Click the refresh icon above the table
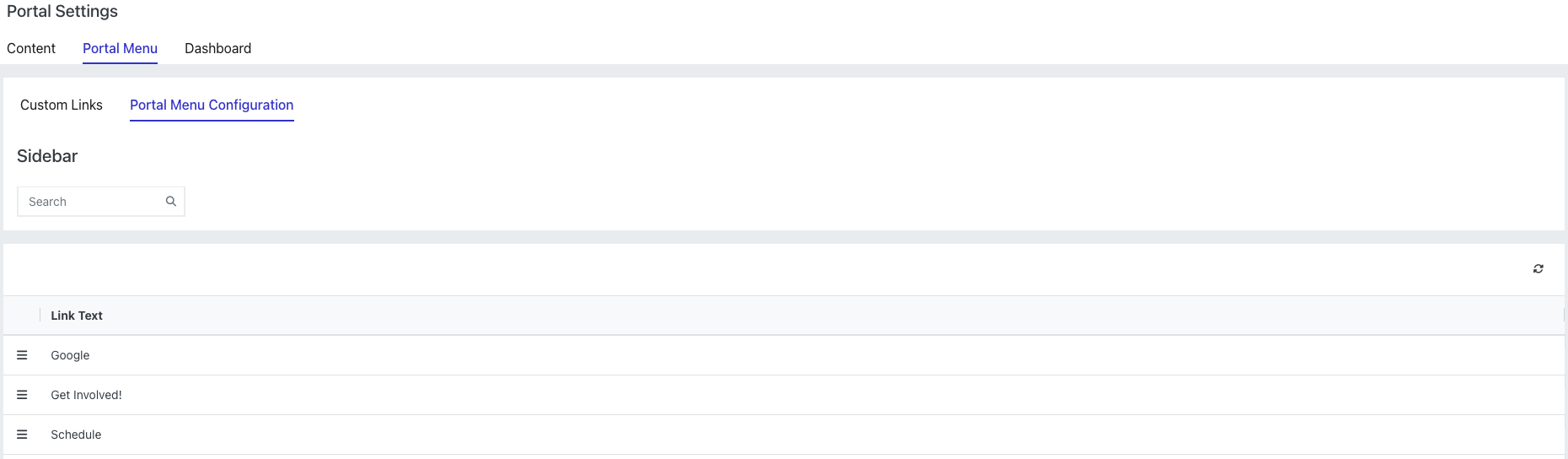Screen dimensions: 1568x459 (x=1538, y=268)
